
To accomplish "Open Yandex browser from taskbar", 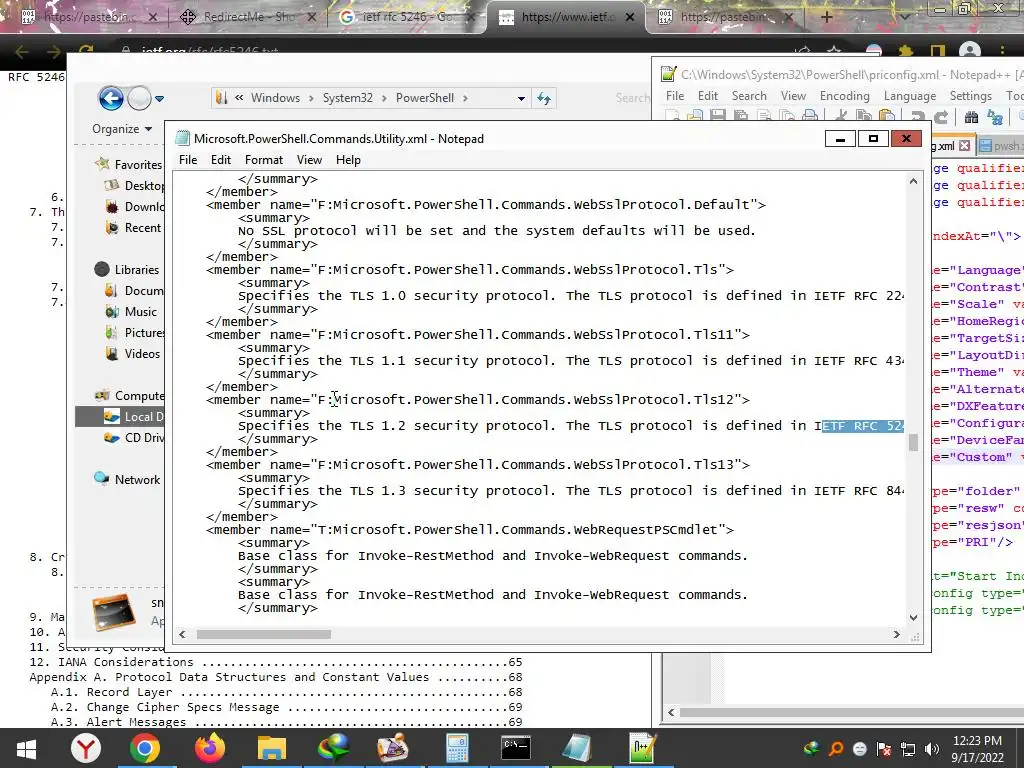I will [x=86, y=748].
